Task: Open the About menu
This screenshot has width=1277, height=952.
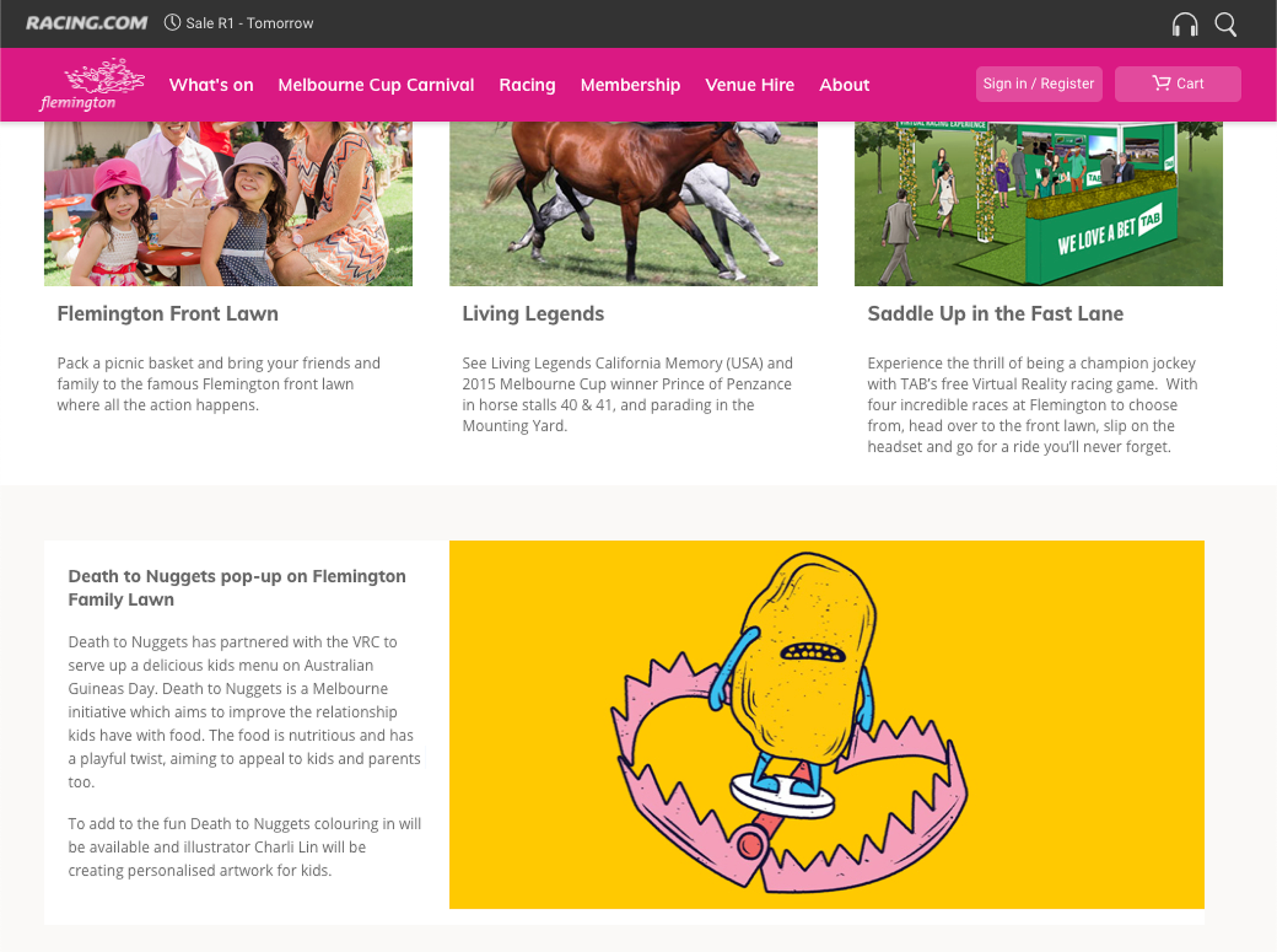Action: pyautogui.click(x=844, y=85)
